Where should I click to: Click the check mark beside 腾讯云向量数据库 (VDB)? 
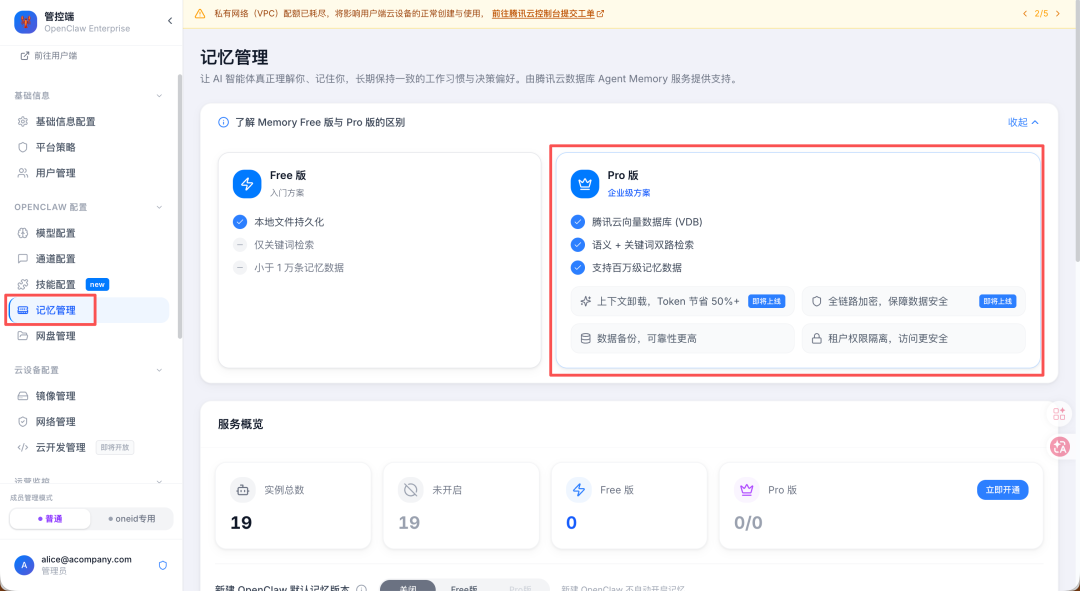tap(578, 222)
